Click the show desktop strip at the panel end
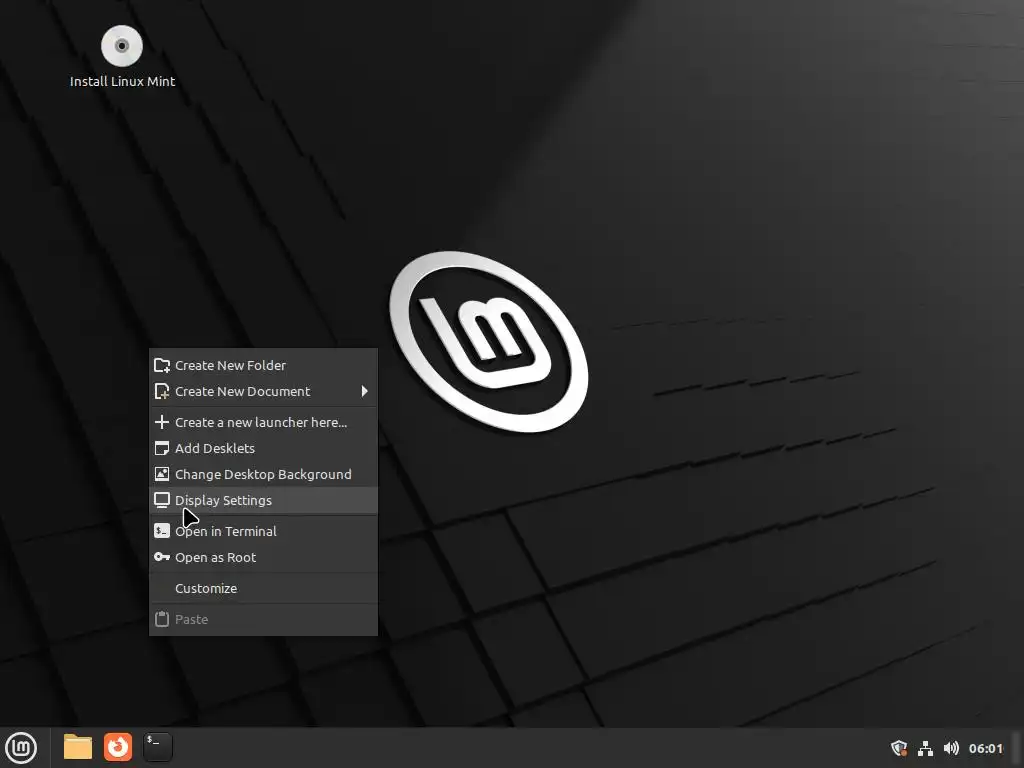Screen dimensions: 1024x768 pos(1017,748)
